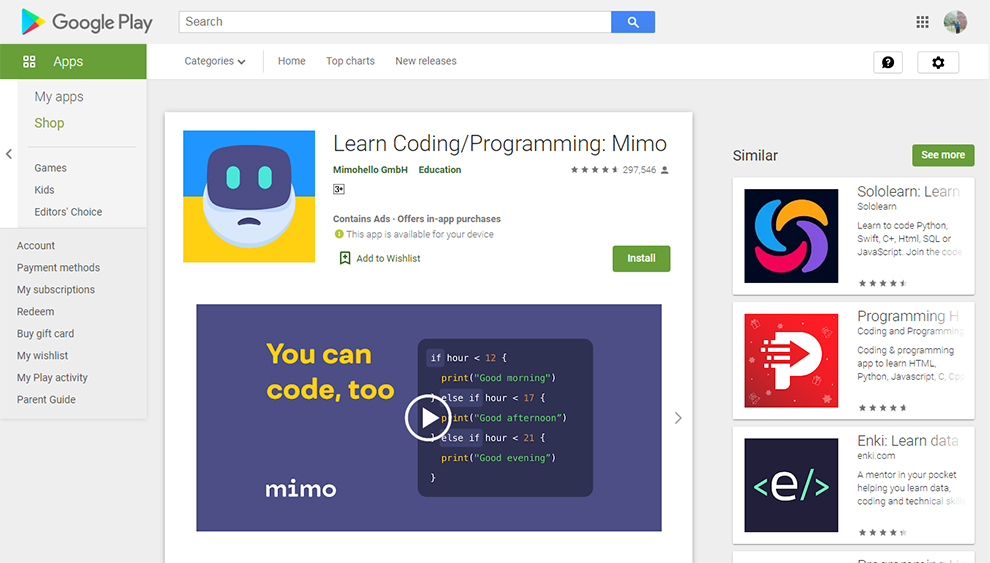Click the Enki star rating
The image size is (990, 563).
point(882,533)
